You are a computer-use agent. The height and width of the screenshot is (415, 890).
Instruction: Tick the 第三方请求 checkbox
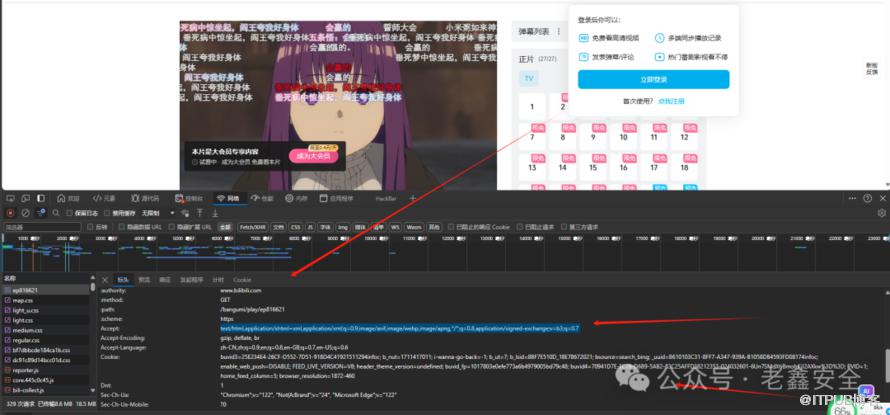coord(564,227)
